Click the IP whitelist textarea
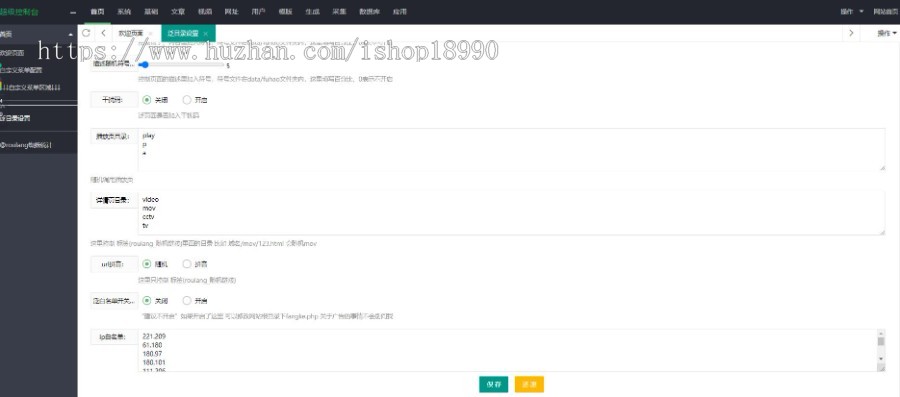The image size is (900, 397). (x=511, y=351)
